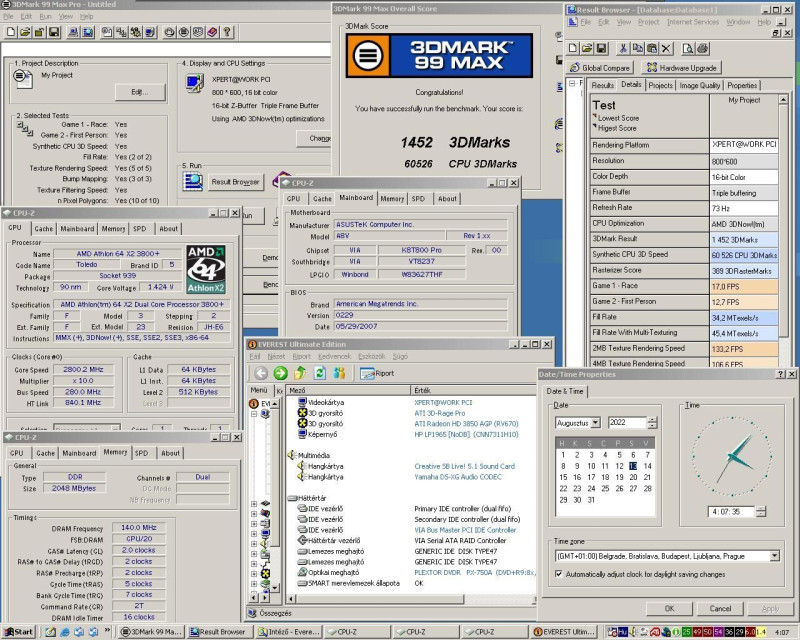Select Projects tab in Result Browser
This screenshot has height=640, width=800.
pyautogui.click(x=660, y=85)
